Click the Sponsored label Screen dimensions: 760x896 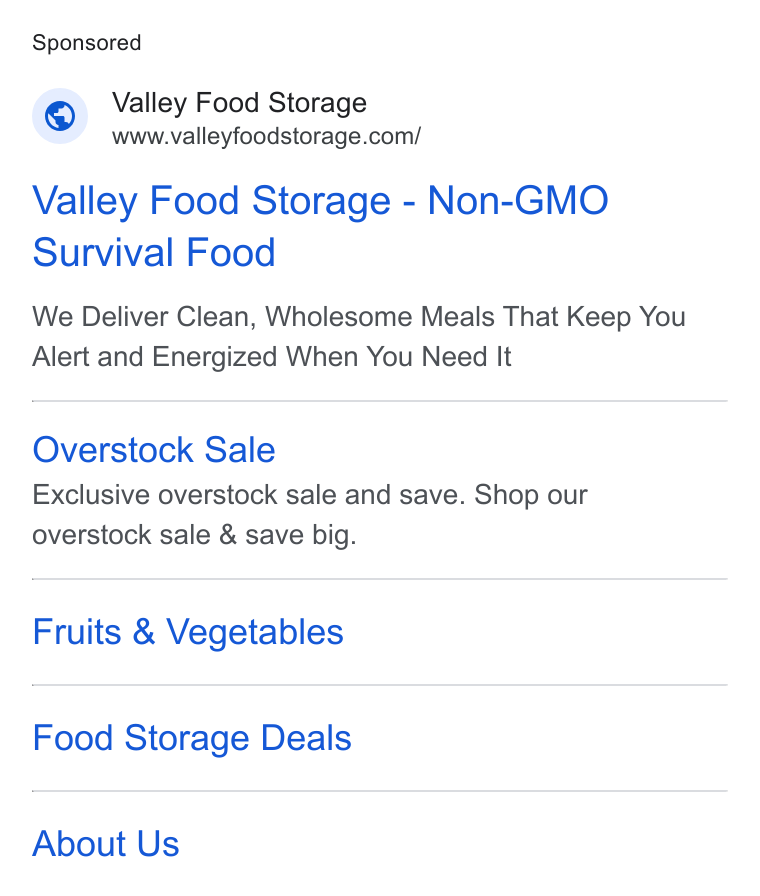[x=86, y=43]
